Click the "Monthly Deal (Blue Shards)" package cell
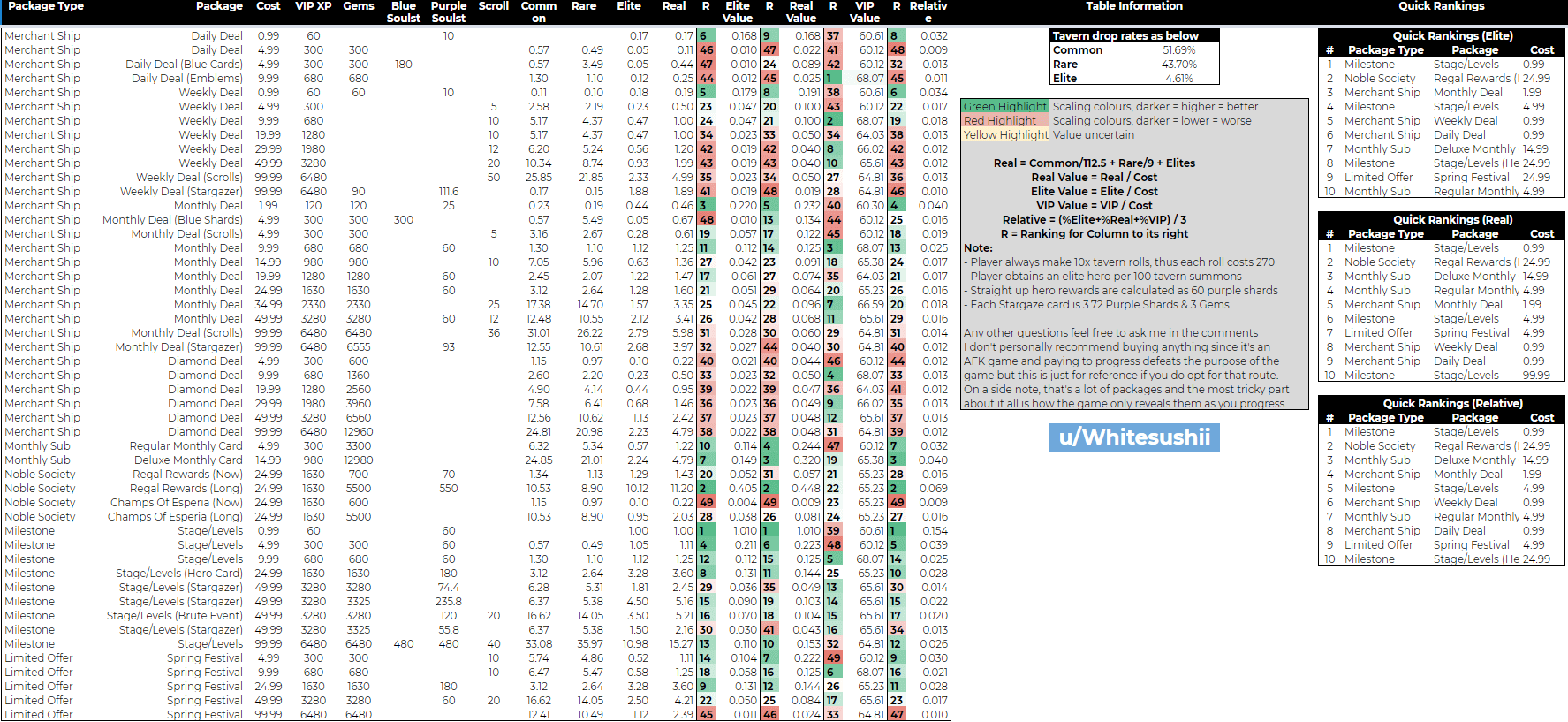This screenshot has width=1568, height=722. (172, 220)
